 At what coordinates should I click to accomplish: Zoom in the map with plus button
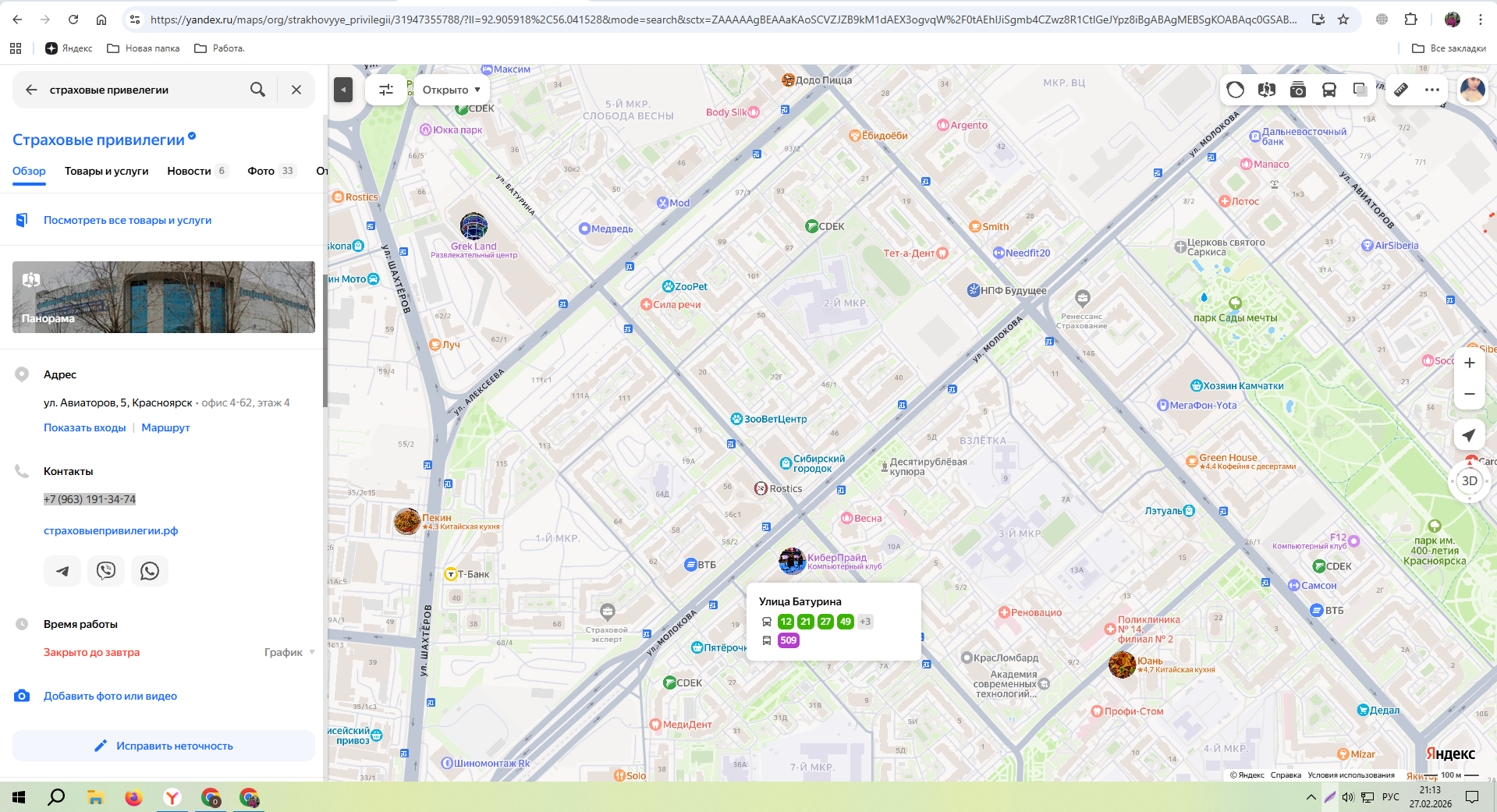tap(1469, 363)
